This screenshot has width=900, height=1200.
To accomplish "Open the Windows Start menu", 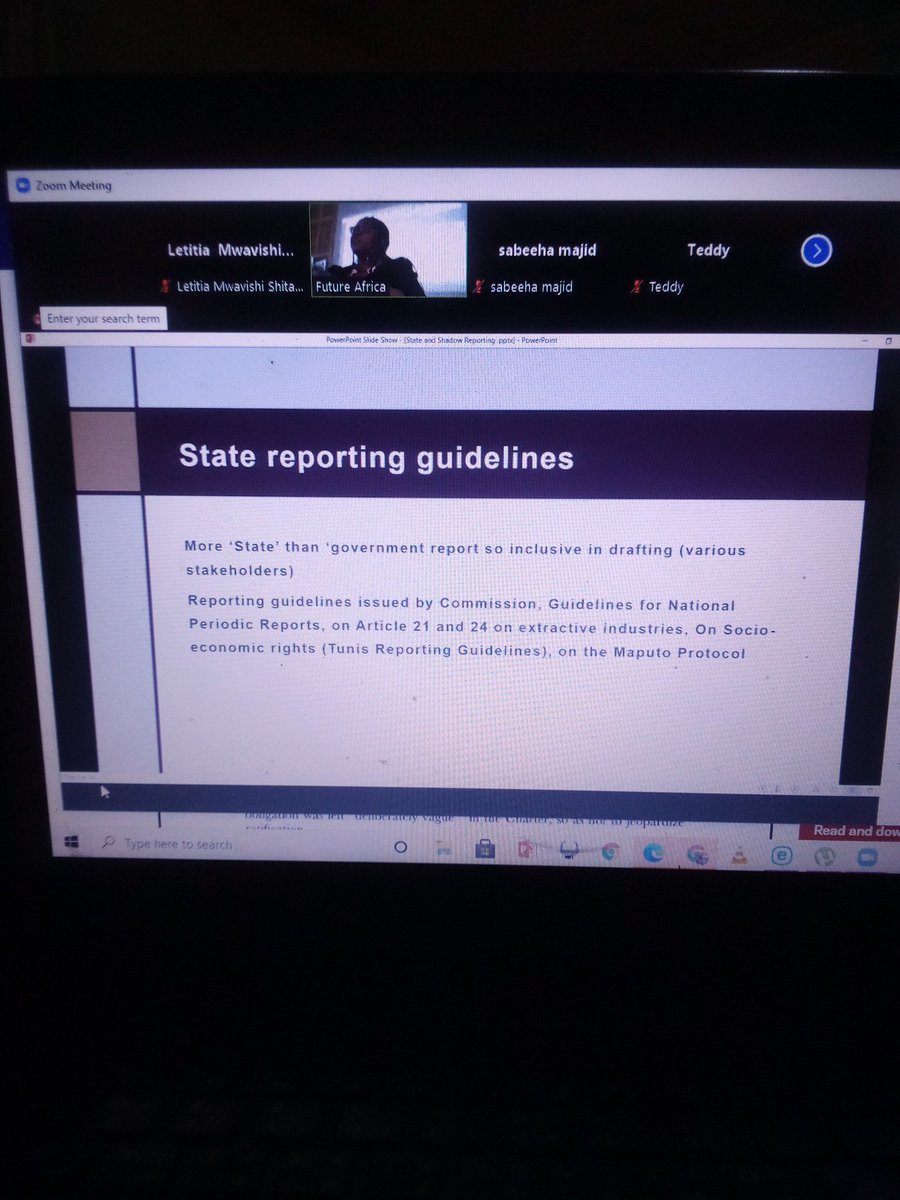I will click(72, 843).
